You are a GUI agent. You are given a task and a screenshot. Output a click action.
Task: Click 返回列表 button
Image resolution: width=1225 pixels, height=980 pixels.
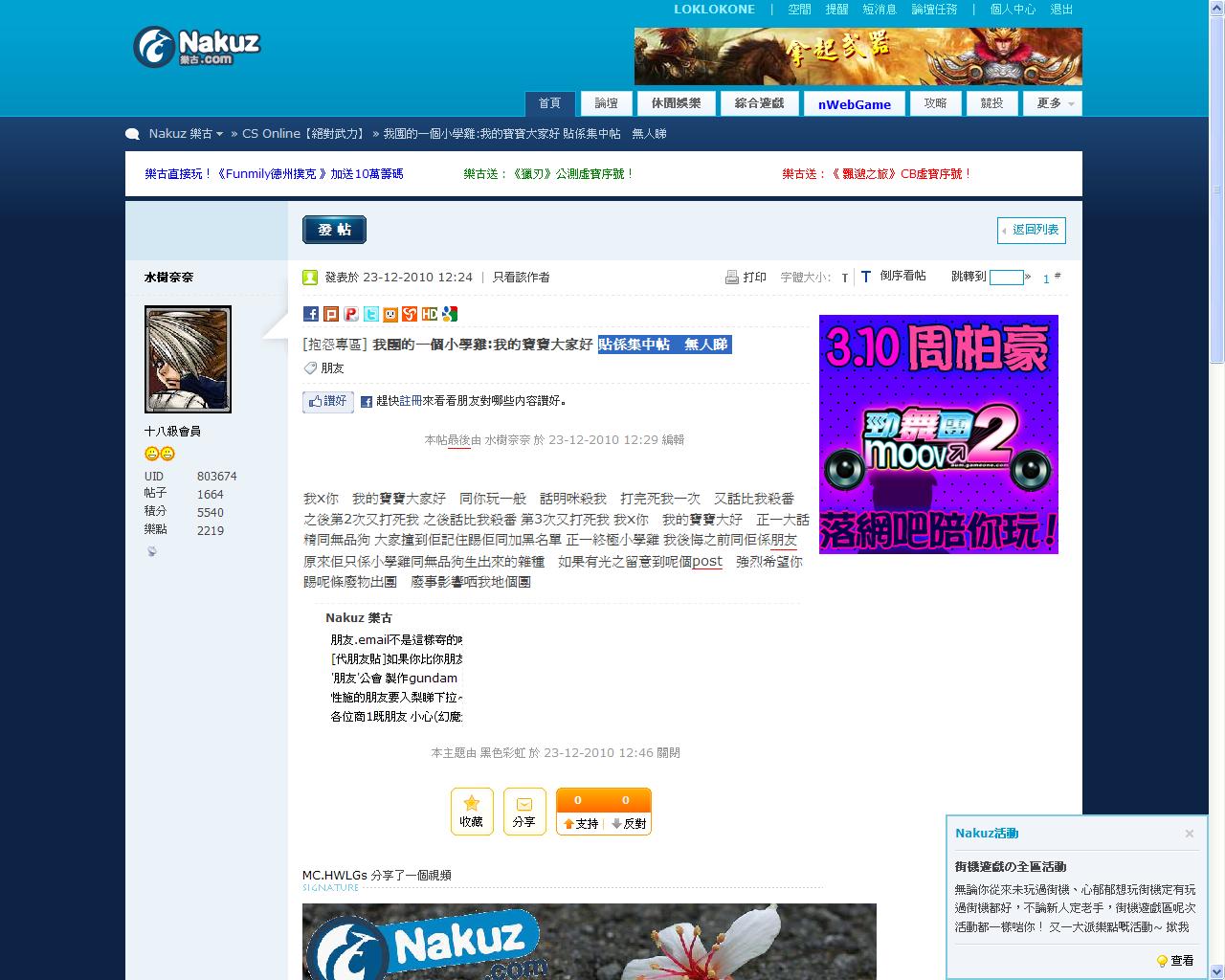pos(1032,230)
